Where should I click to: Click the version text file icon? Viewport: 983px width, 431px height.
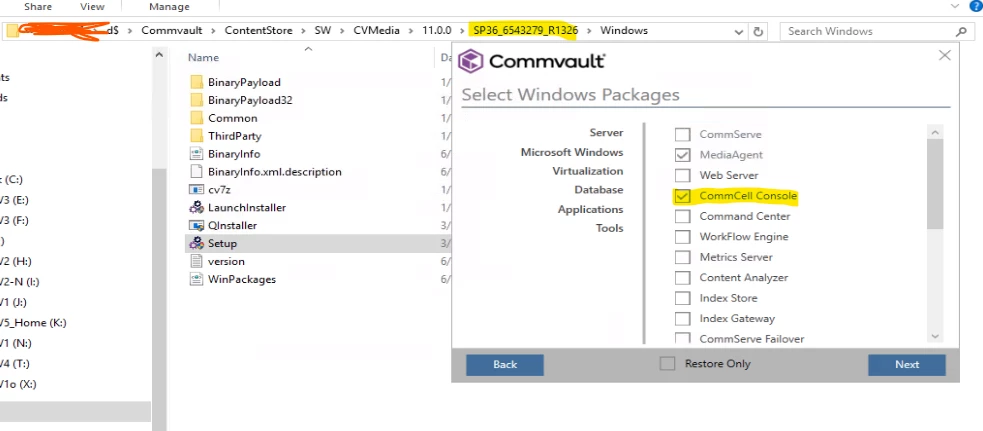point(197,261)
